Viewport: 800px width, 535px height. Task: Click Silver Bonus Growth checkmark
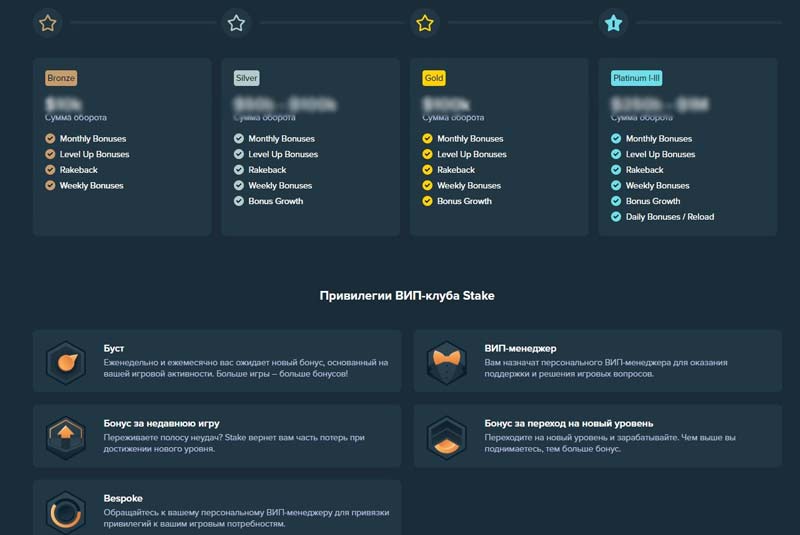[x=239, y=201]
